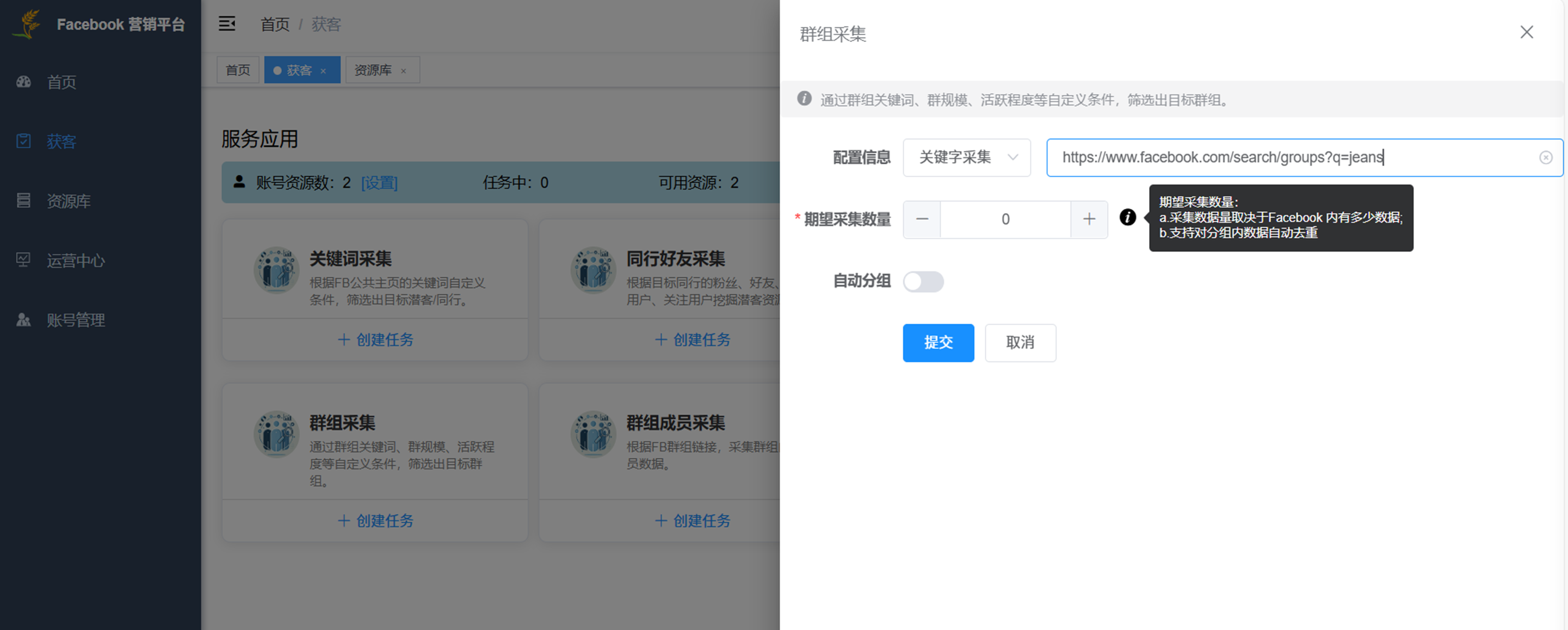Click the 期望采集数量 number field
Screen dimensions: 1568x630
(1005, 219)
